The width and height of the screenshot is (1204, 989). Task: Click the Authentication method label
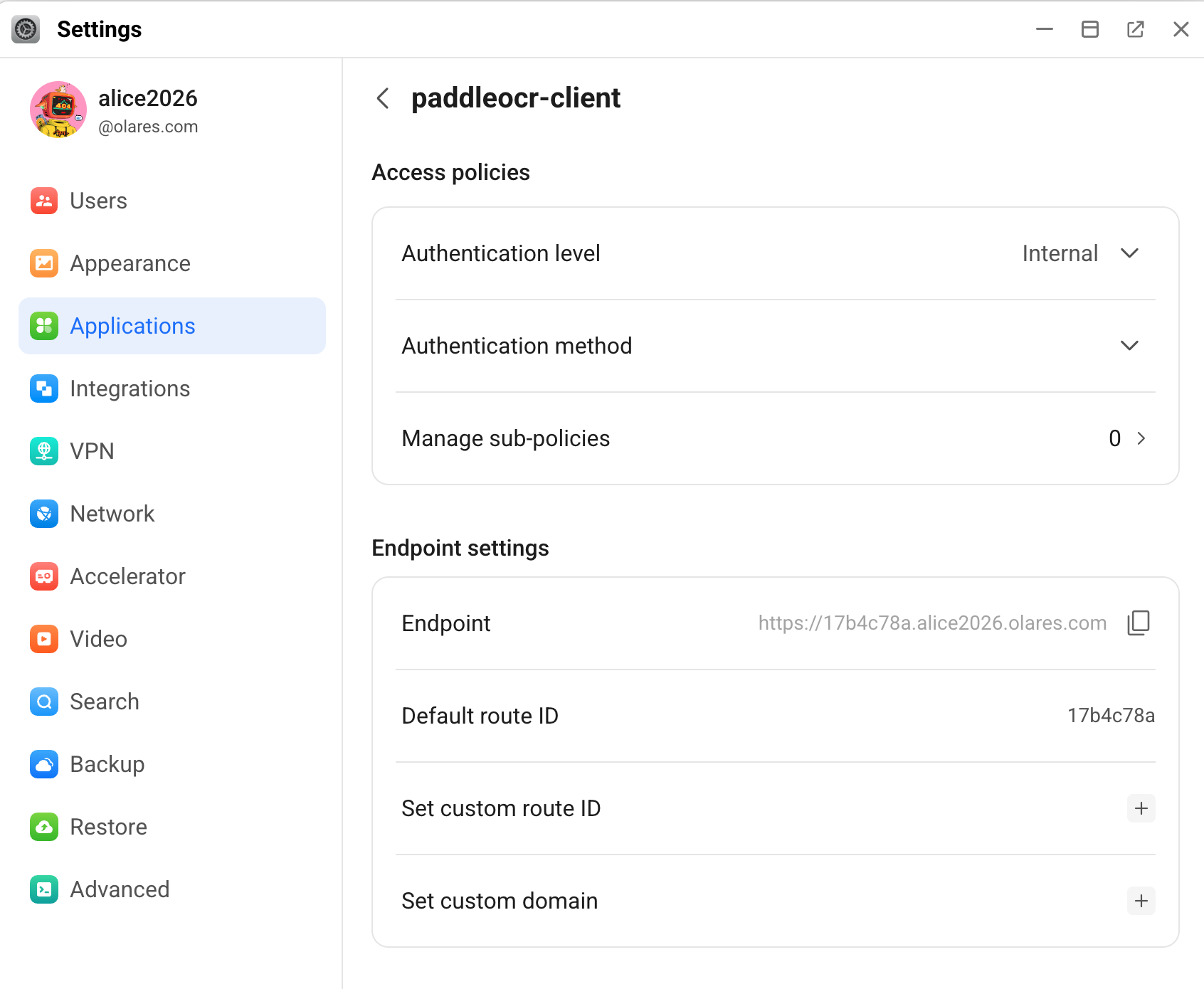(517, 346)
